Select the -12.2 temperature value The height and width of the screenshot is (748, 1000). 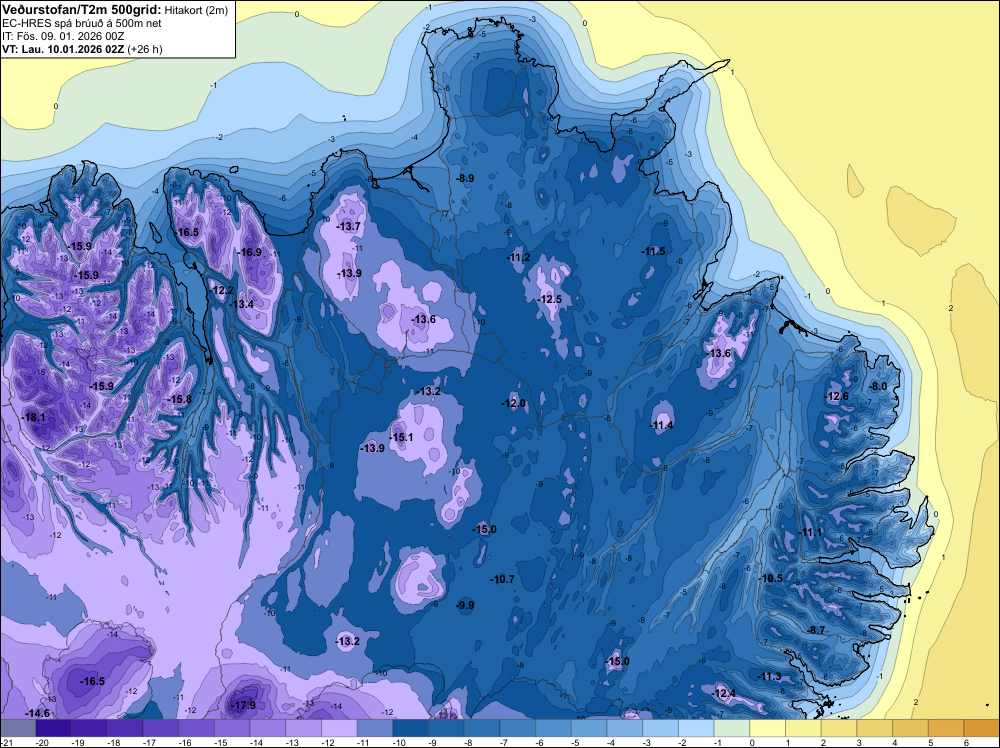(x=222, y=290)
